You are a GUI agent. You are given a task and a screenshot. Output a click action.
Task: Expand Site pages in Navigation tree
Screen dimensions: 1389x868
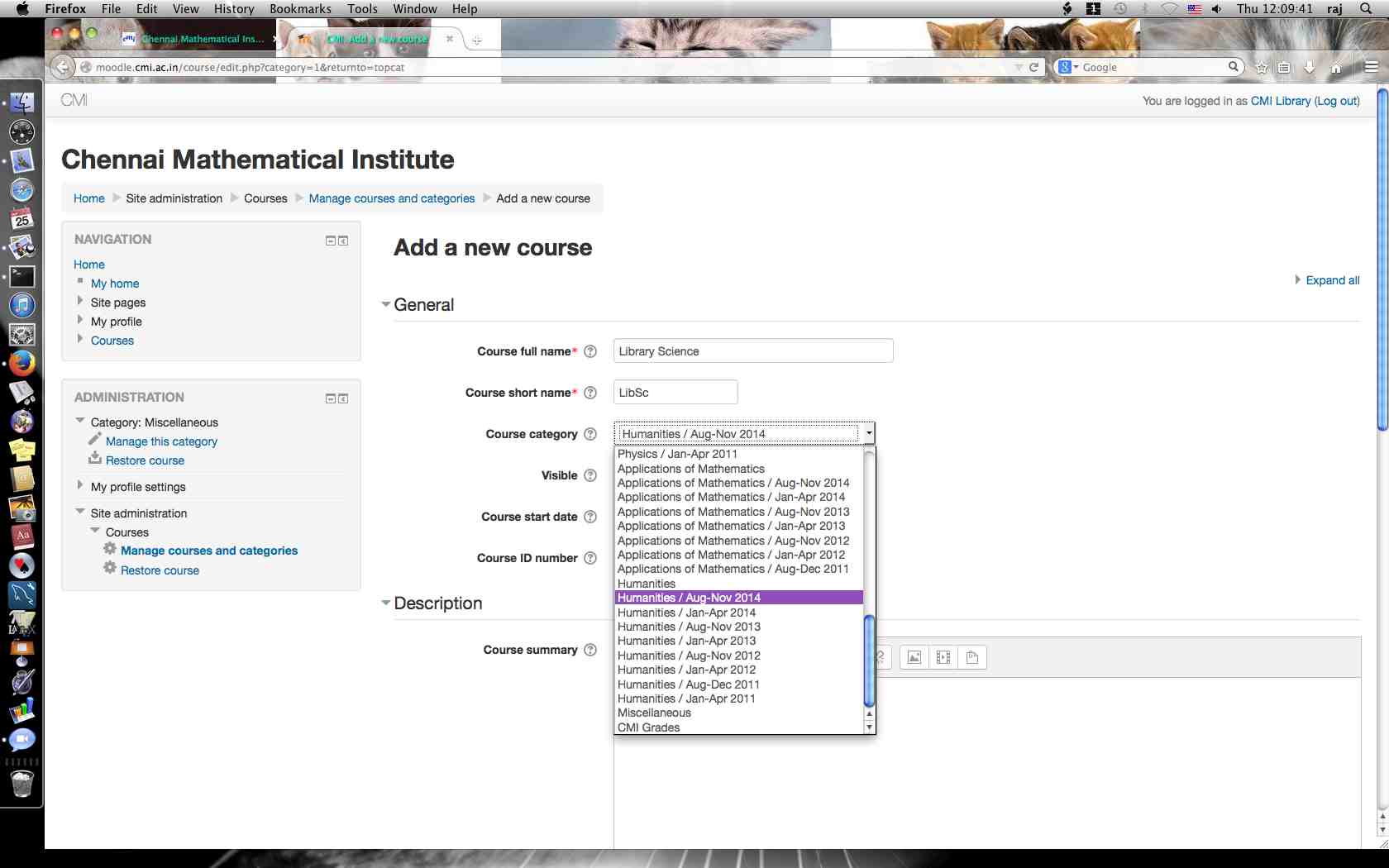tap(80, 301)
